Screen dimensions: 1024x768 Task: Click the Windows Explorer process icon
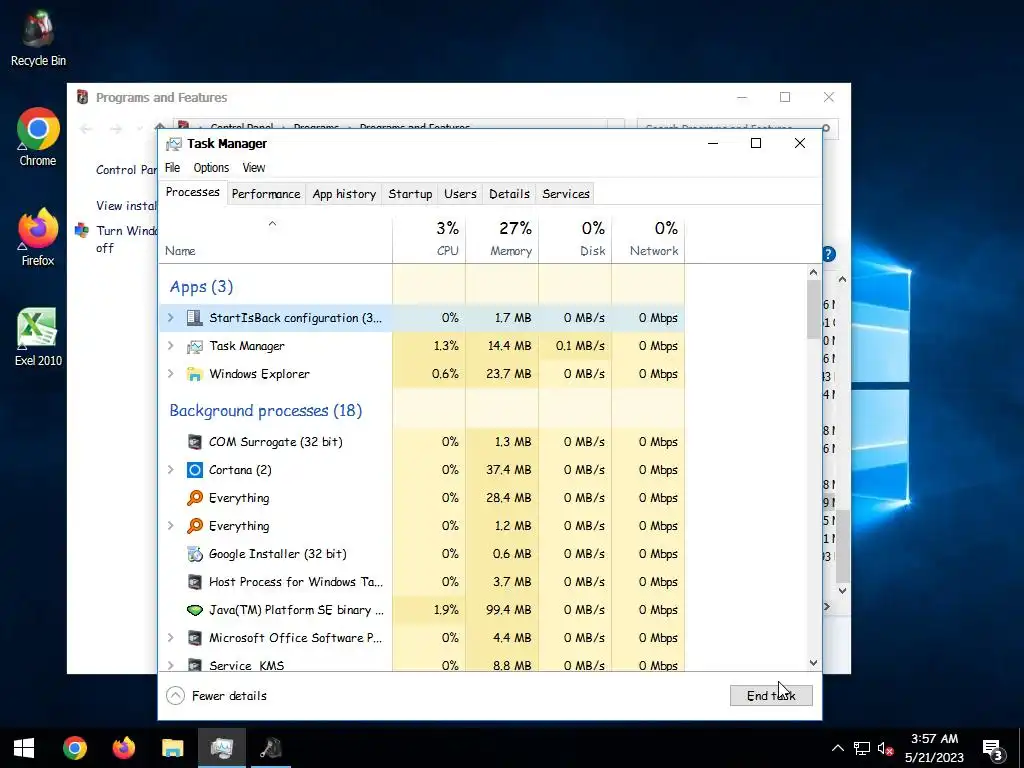[195, 374]
